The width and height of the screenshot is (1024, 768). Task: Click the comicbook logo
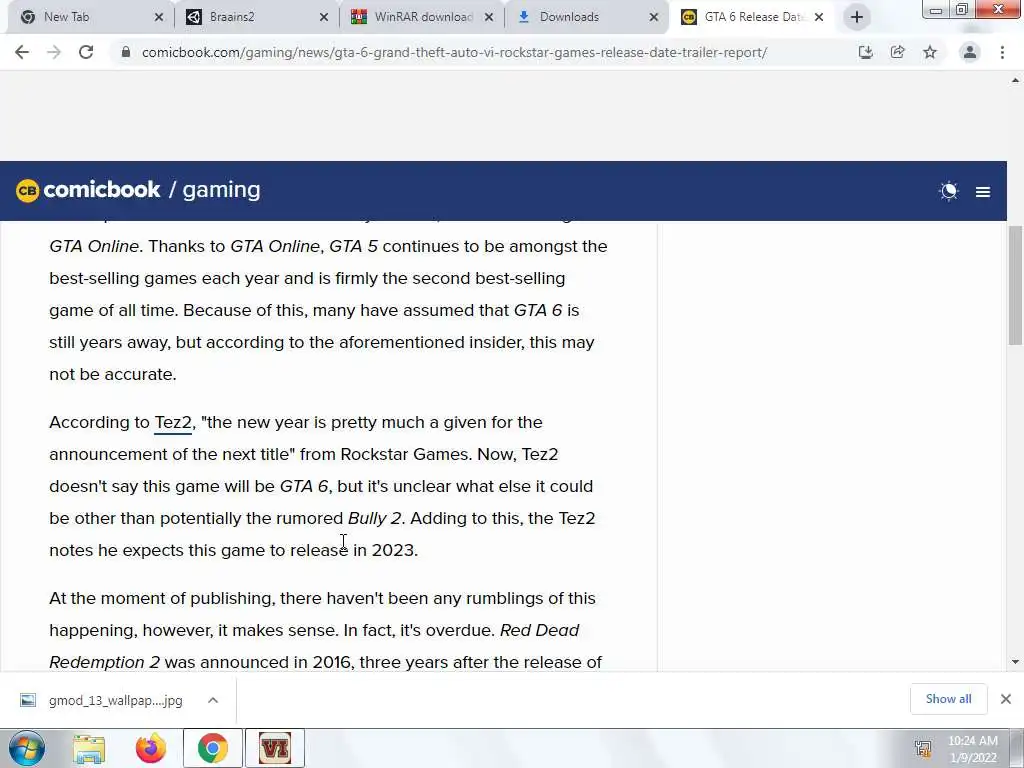point(88,190)
